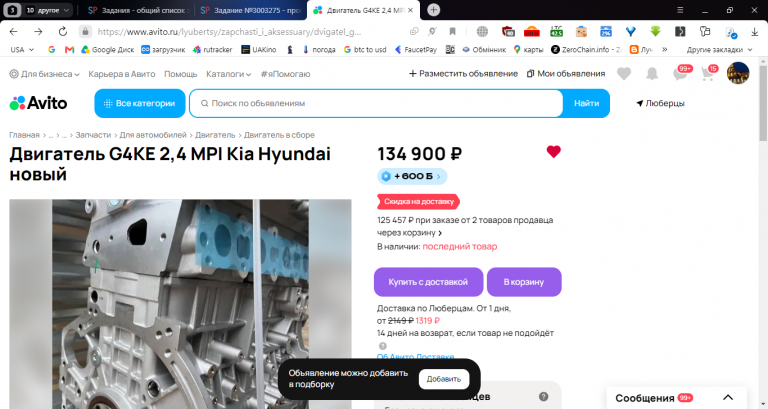Open Avito notifications bell icon
Screen dimensions: 768x409
point(651,74)
